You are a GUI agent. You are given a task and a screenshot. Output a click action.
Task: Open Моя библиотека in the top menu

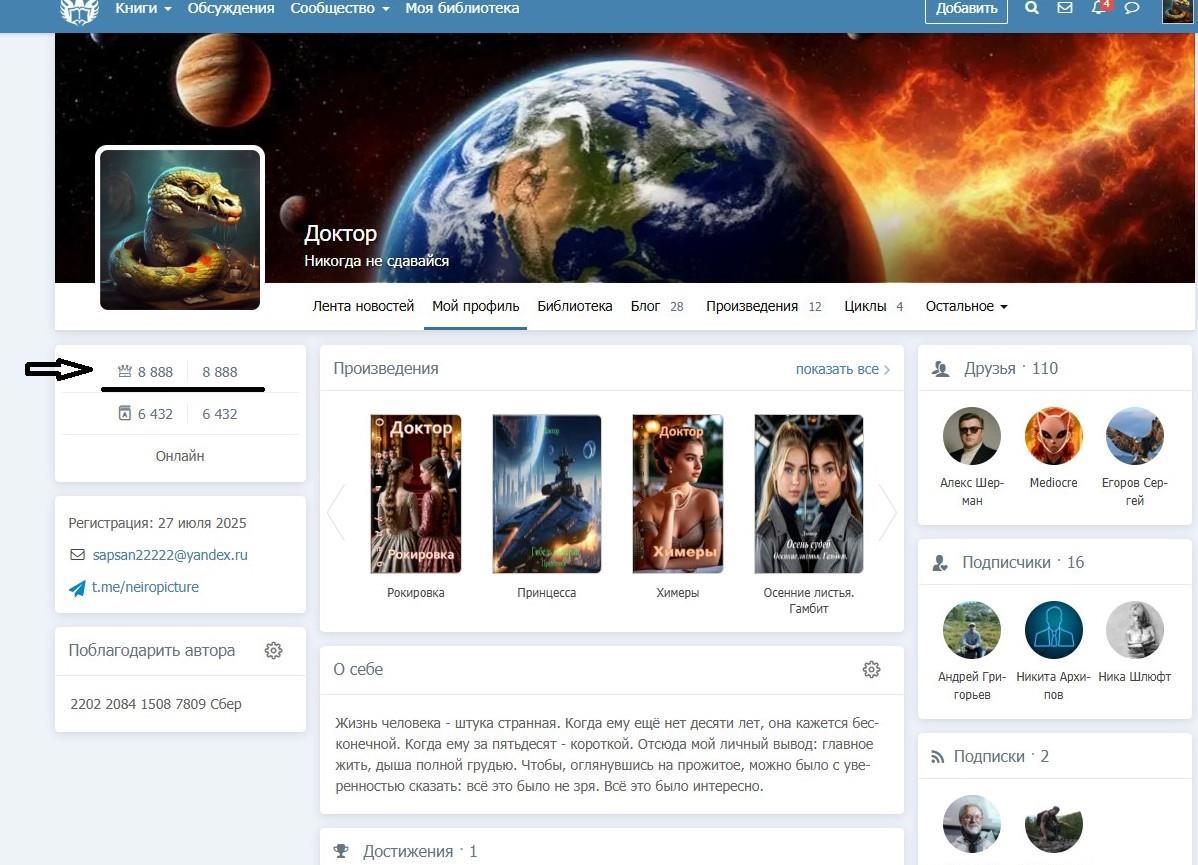(462, 8)
